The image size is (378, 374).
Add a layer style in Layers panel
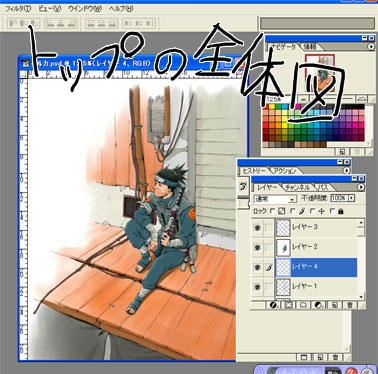273,305
